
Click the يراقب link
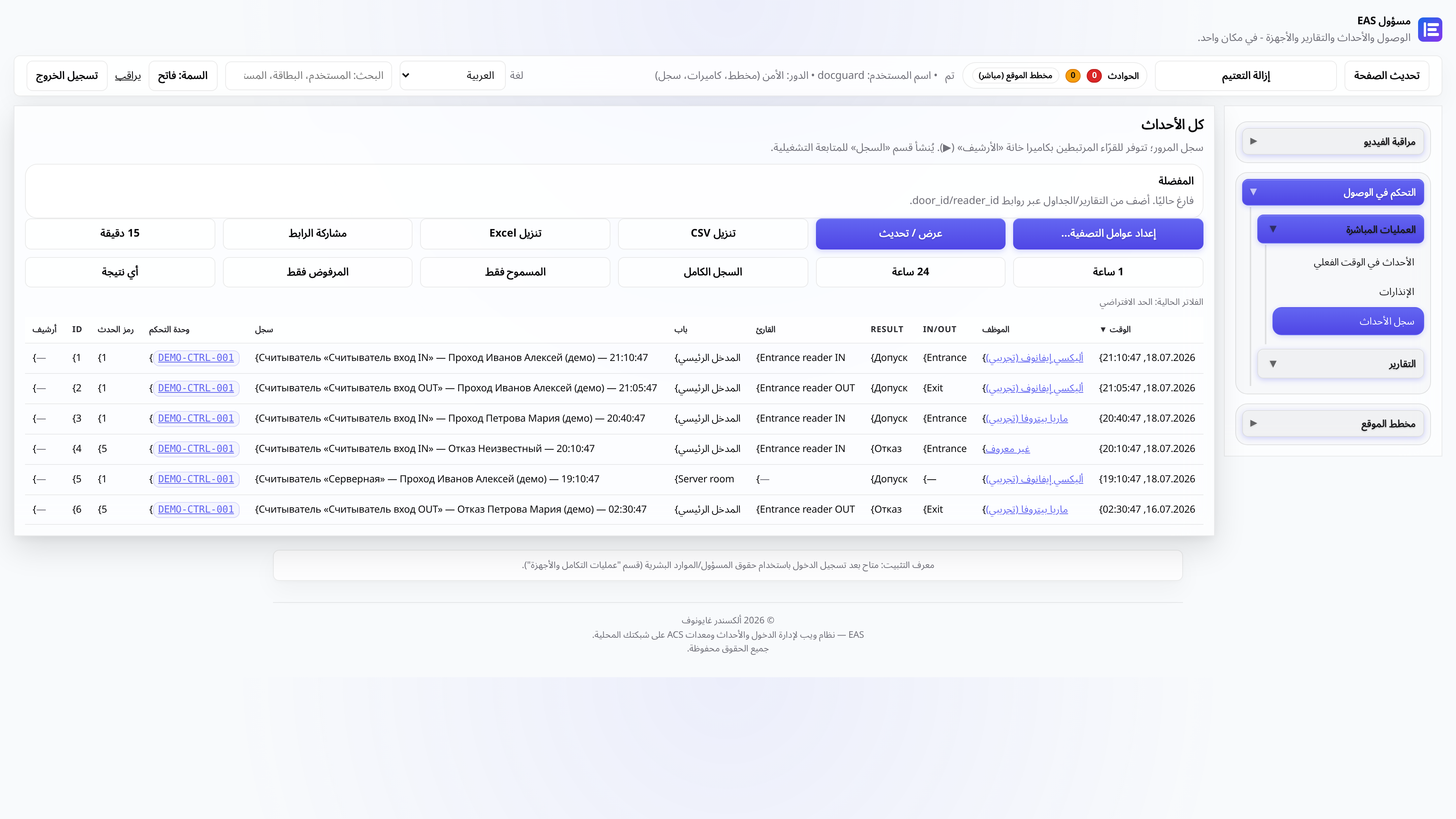(x=128, y=76)
